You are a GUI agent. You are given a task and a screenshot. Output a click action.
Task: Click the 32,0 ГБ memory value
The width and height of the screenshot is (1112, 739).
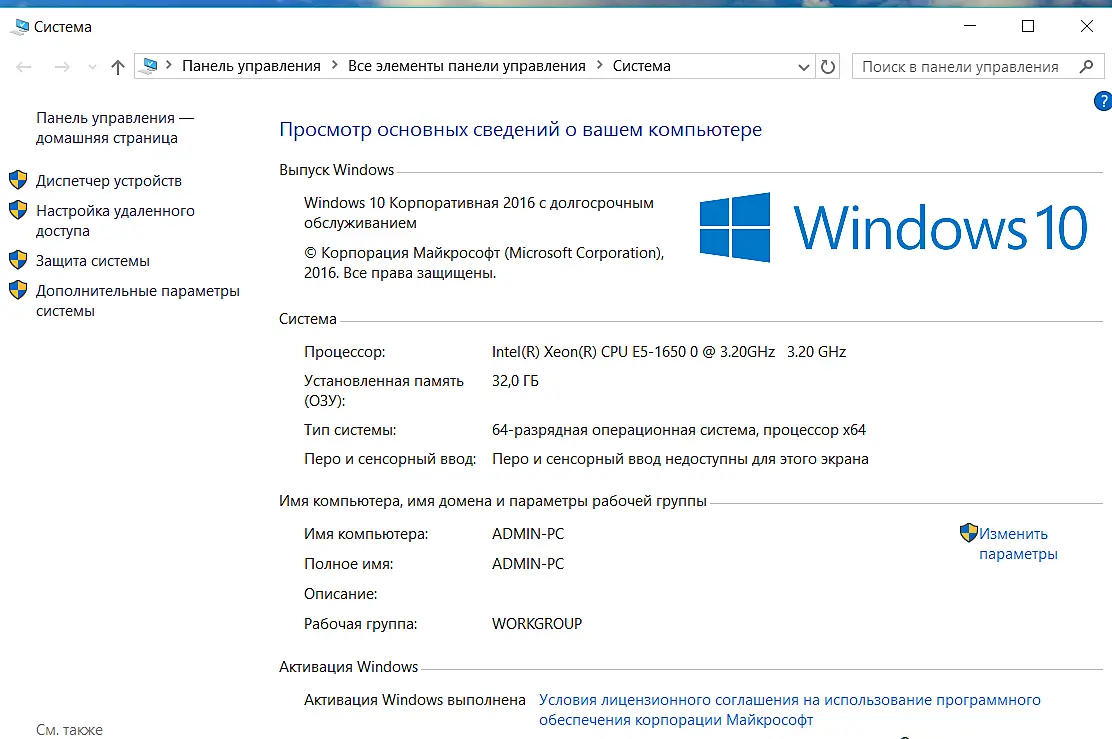coord(516,382)
